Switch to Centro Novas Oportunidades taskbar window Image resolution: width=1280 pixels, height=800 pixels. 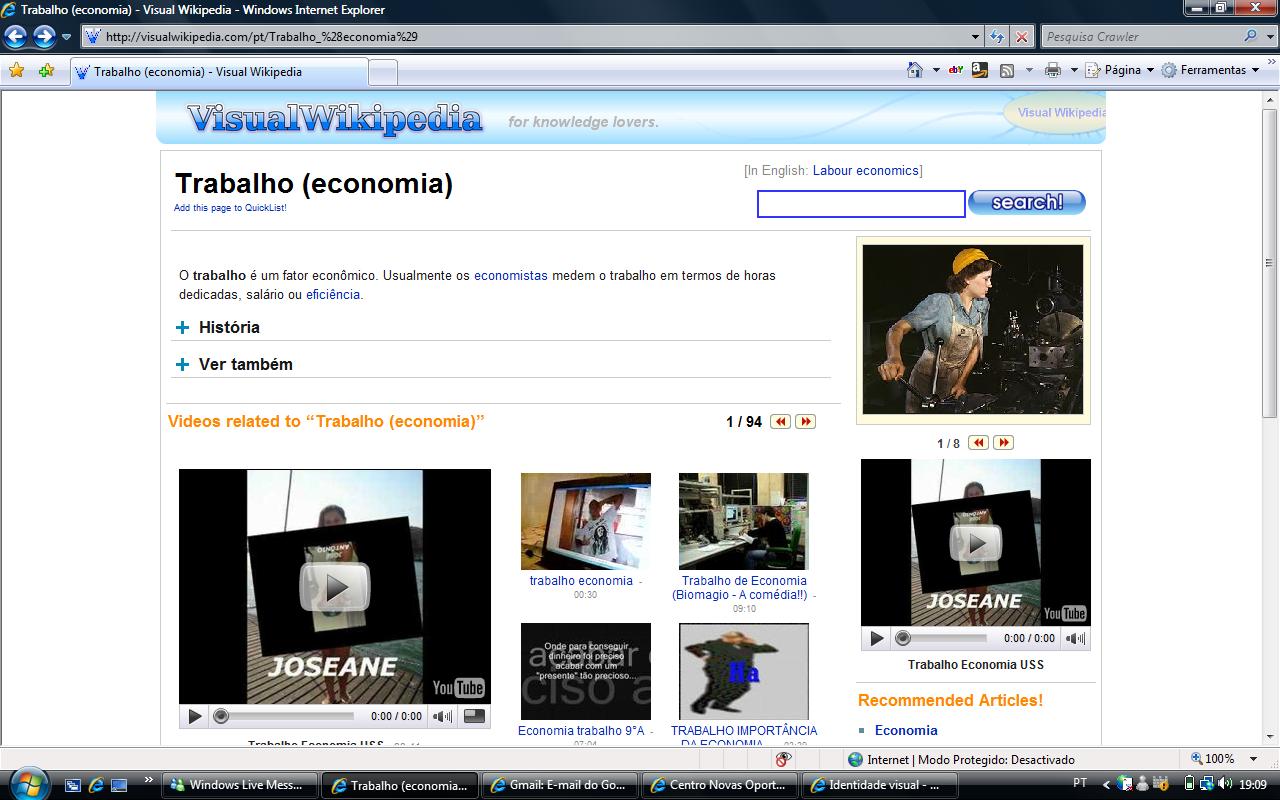tap(718, 785)
